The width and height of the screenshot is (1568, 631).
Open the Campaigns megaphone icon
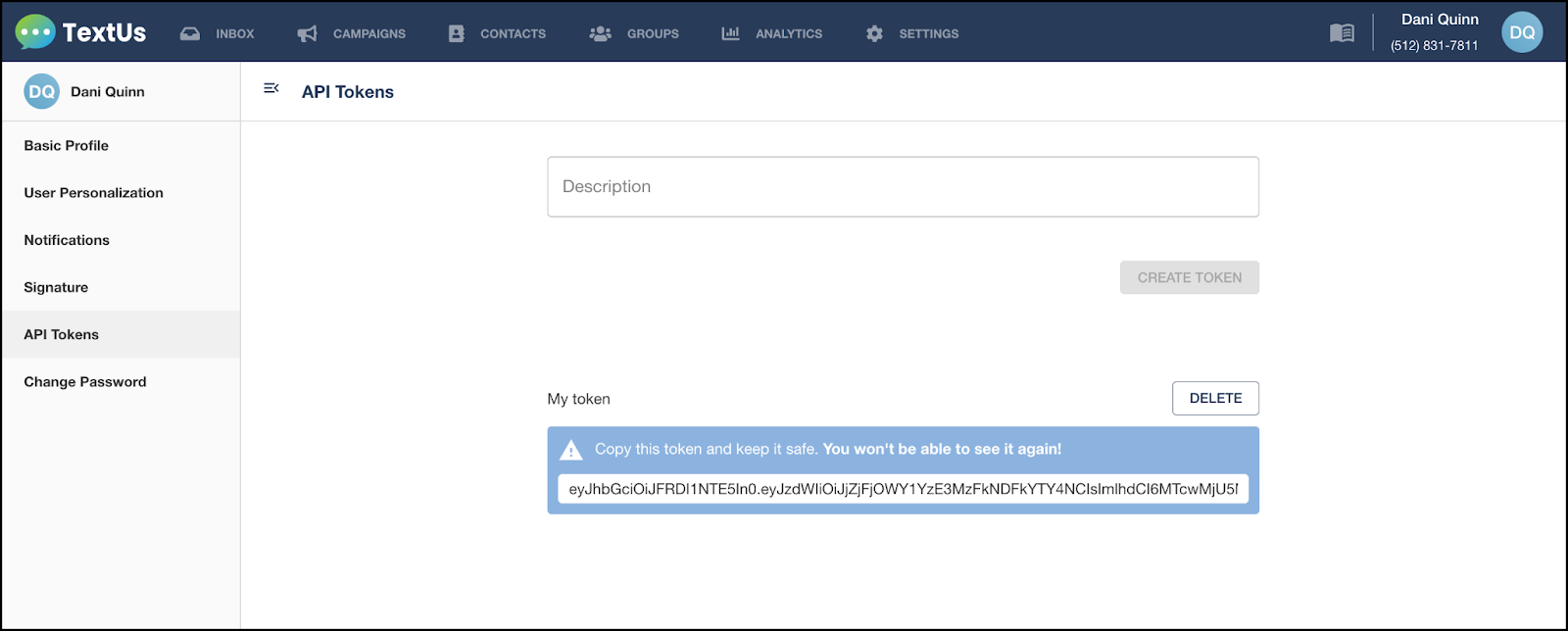click(308, 33)
